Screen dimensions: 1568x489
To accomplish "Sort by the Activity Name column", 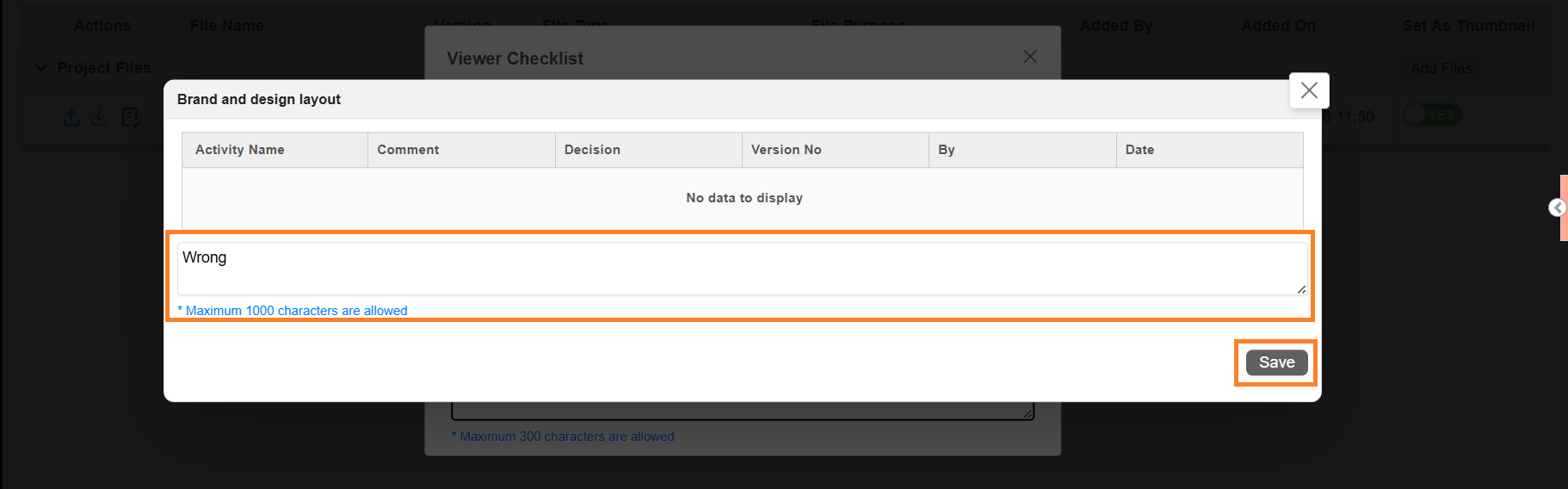I will click(x=240, y=150).
